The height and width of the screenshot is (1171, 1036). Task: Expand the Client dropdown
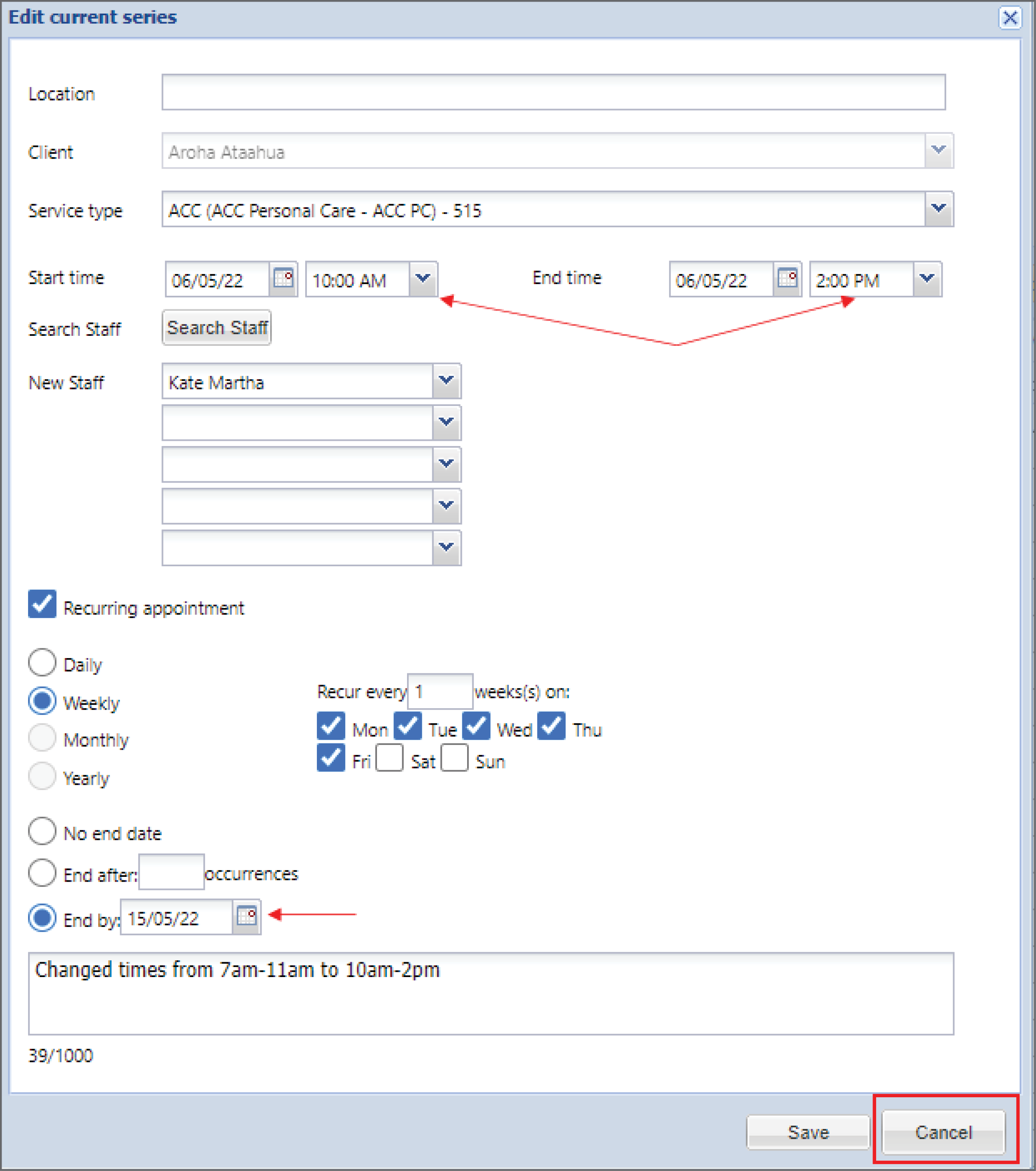point(939,151)
